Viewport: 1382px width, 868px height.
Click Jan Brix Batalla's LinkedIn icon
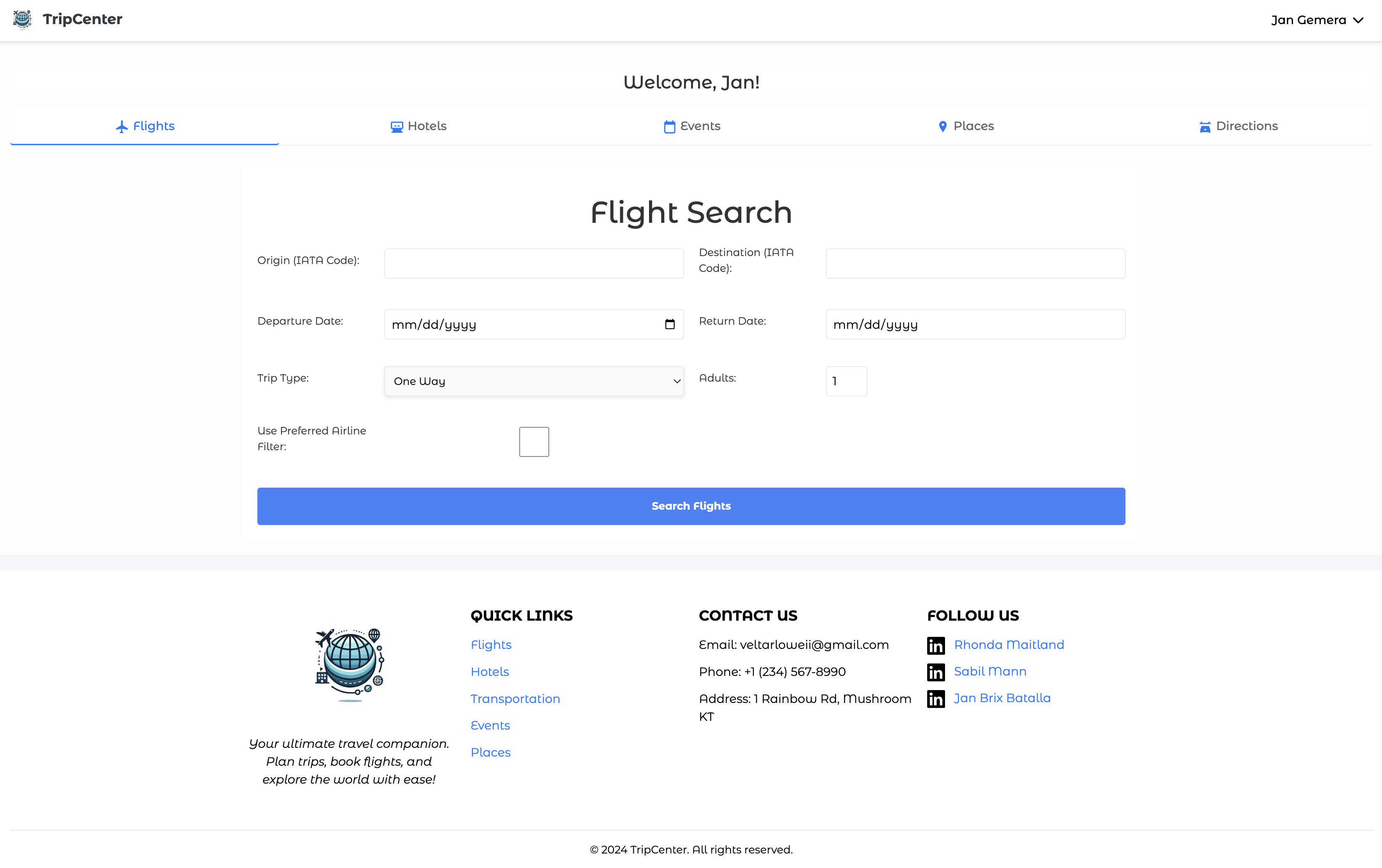pos(935,698)
